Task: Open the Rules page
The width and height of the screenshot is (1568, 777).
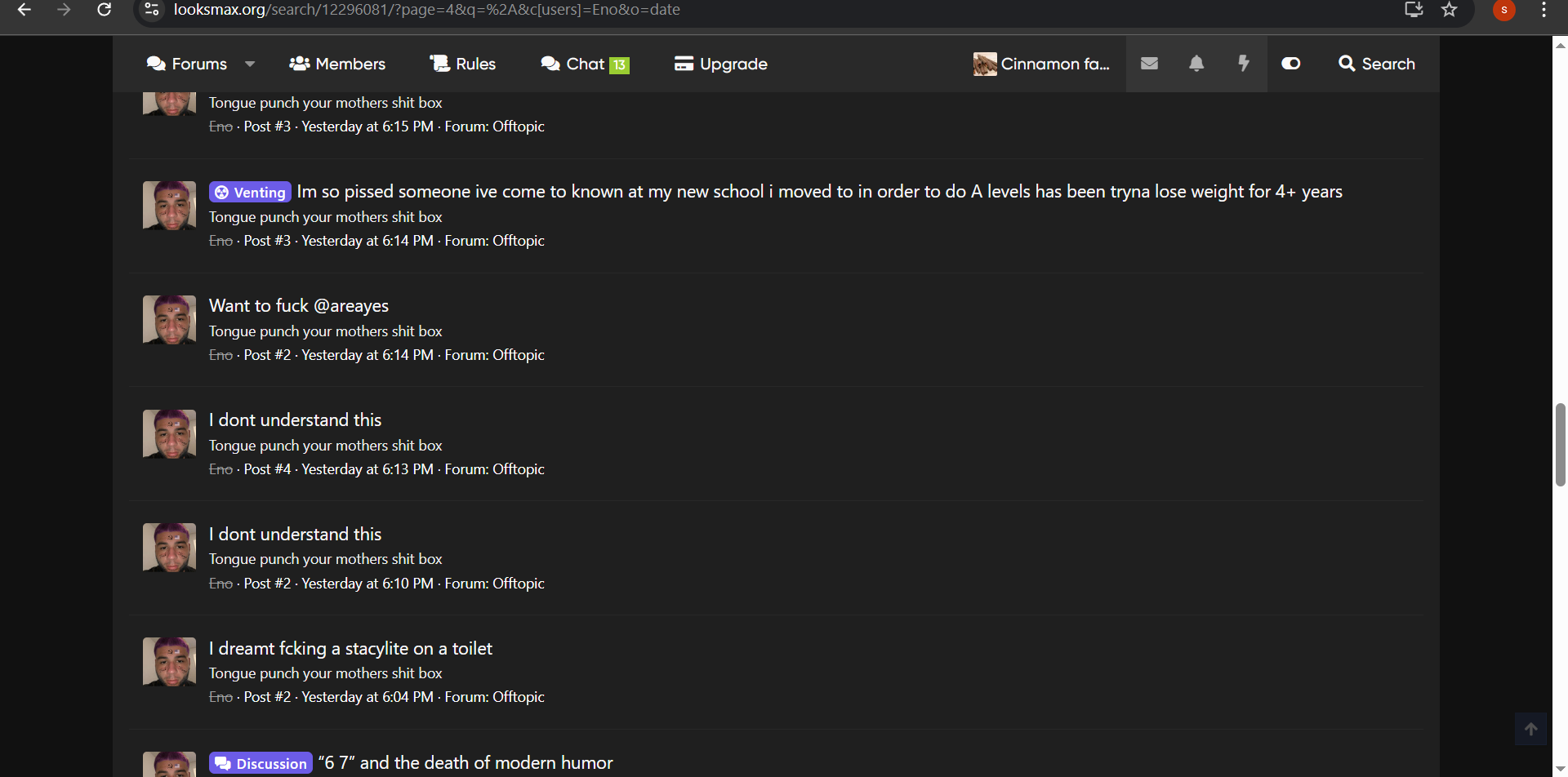Action: pyautogui.click(x=463, y=64)
